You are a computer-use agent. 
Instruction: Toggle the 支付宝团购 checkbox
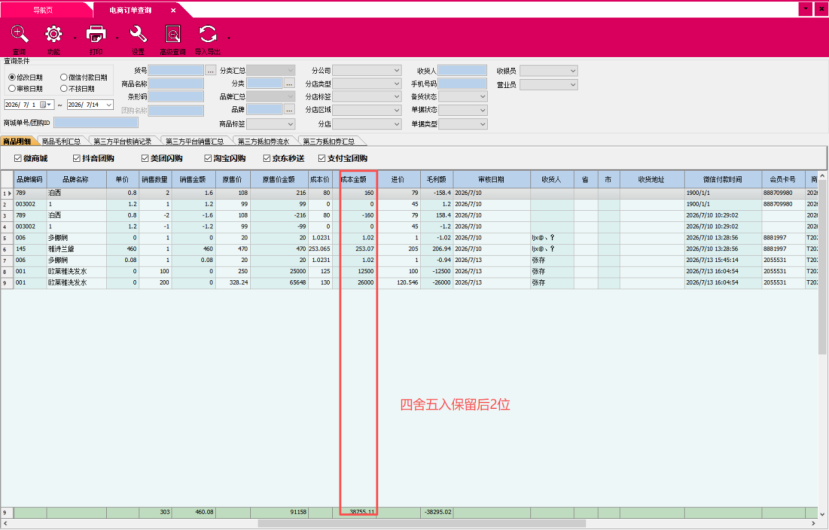[x=321, y=158]
